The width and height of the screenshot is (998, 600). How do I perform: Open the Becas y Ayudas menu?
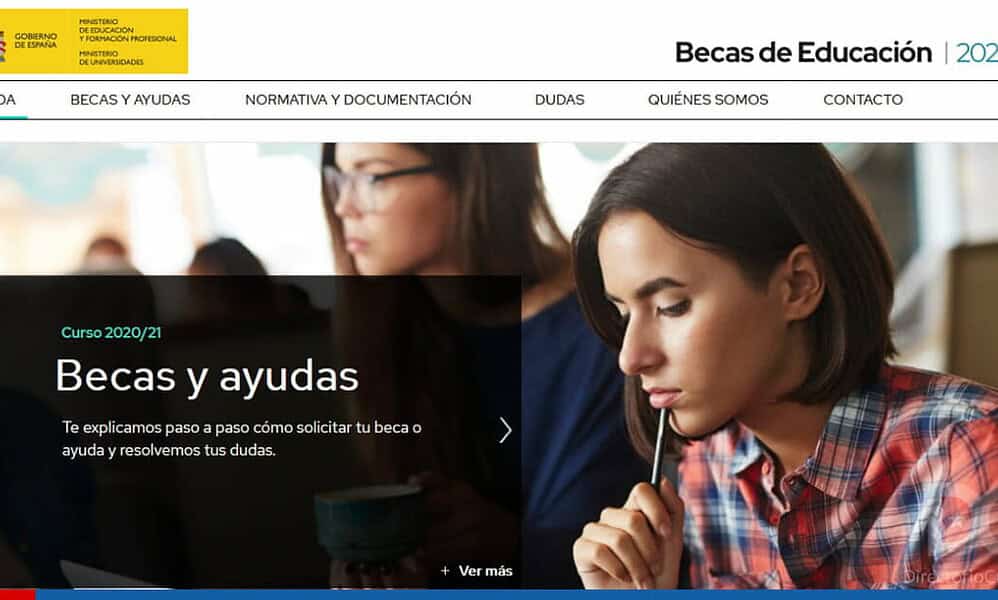coord(130,100)
